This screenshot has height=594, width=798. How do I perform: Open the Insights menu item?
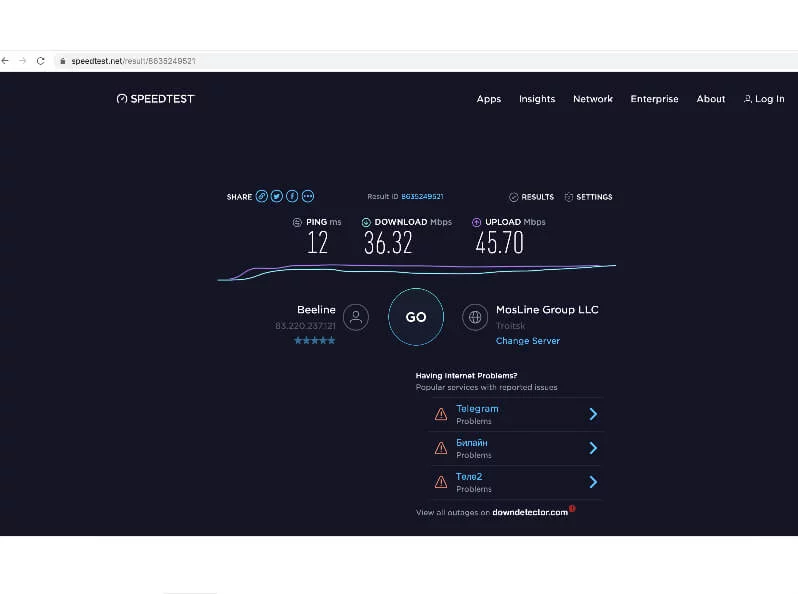(x=537, y=99)
